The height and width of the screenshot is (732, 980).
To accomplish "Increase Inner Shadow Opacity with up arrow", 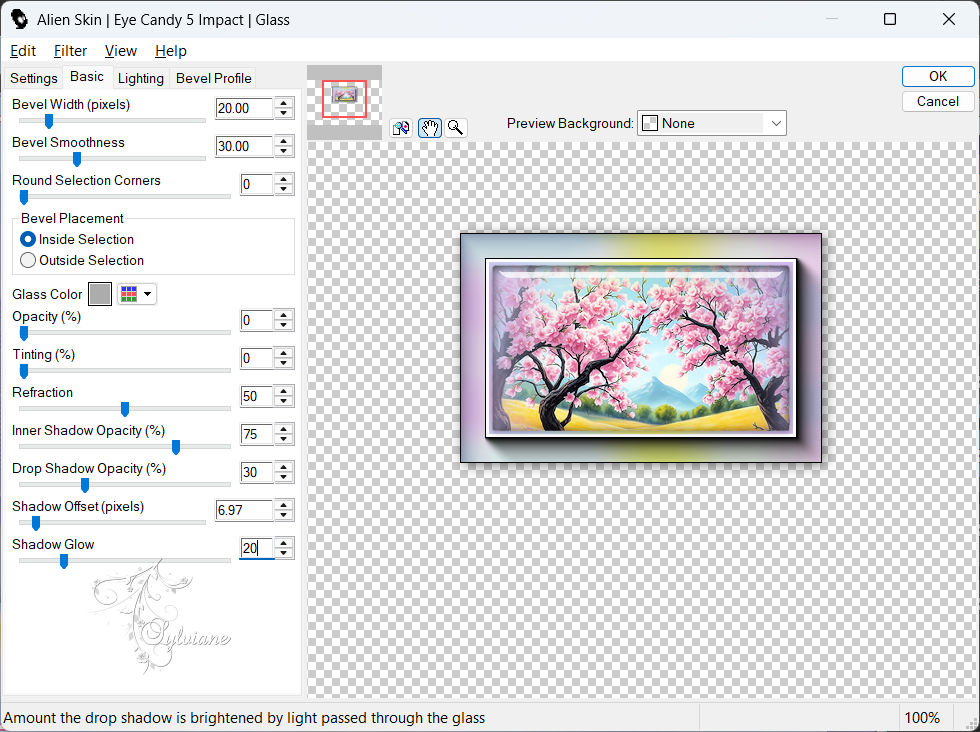I will pyautogui.click(x=284, y=429).
